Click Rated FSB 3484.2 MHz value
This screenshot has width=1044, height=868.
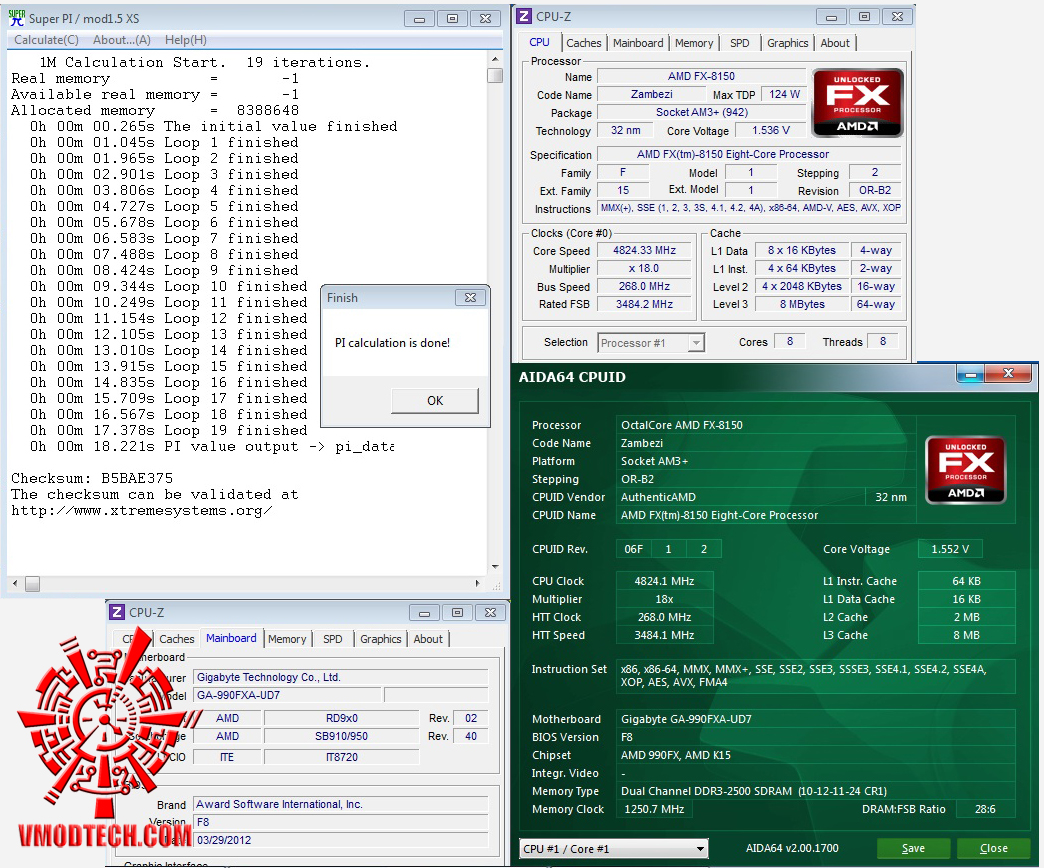[644, 304]
